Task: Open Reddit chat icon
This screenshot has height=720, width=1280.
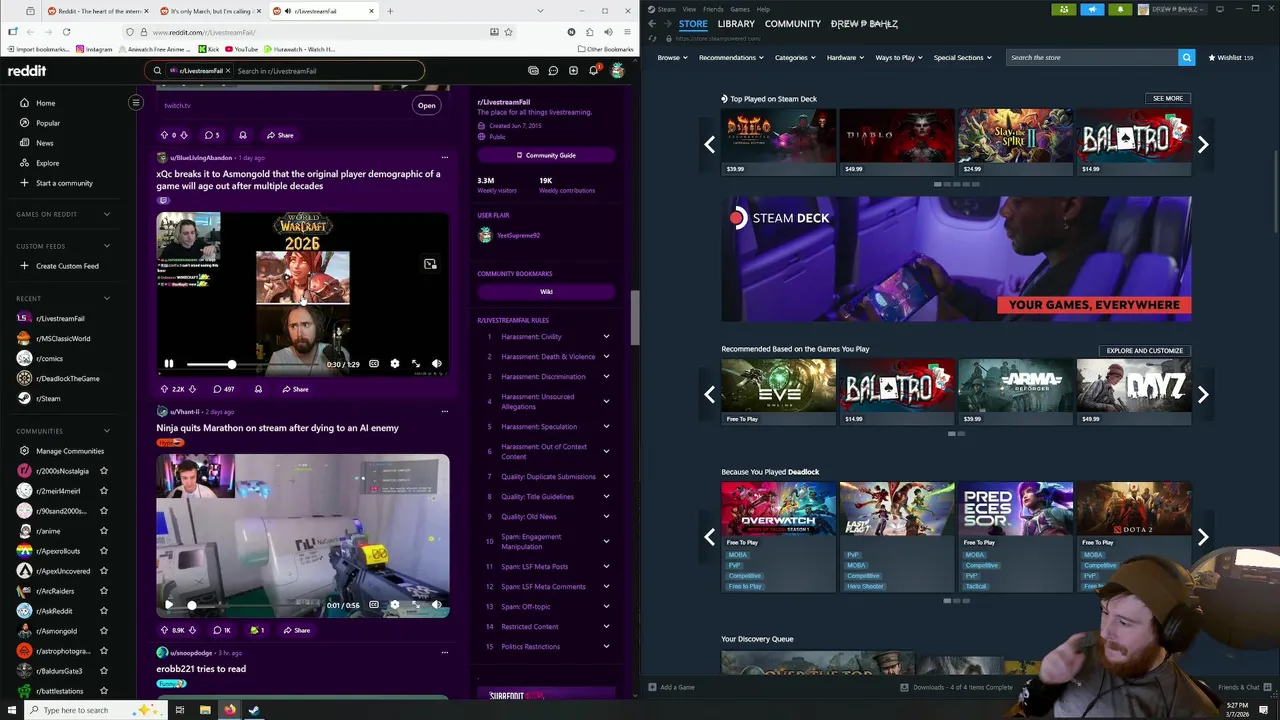Action: click(x=553, y=70)
